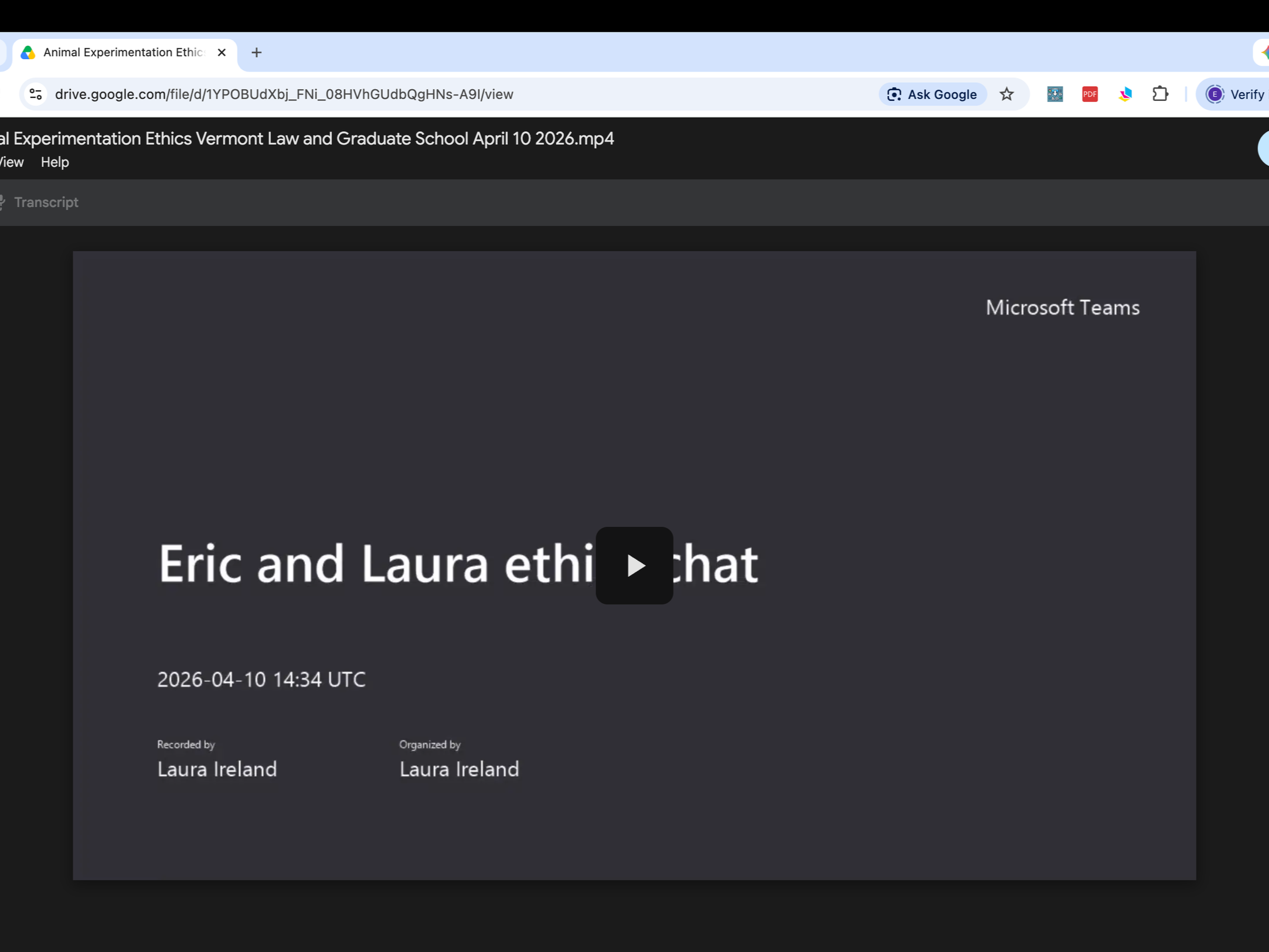View site information icon in address bar
This screenshot has height=952, width=1269.
tap(36, 94)
